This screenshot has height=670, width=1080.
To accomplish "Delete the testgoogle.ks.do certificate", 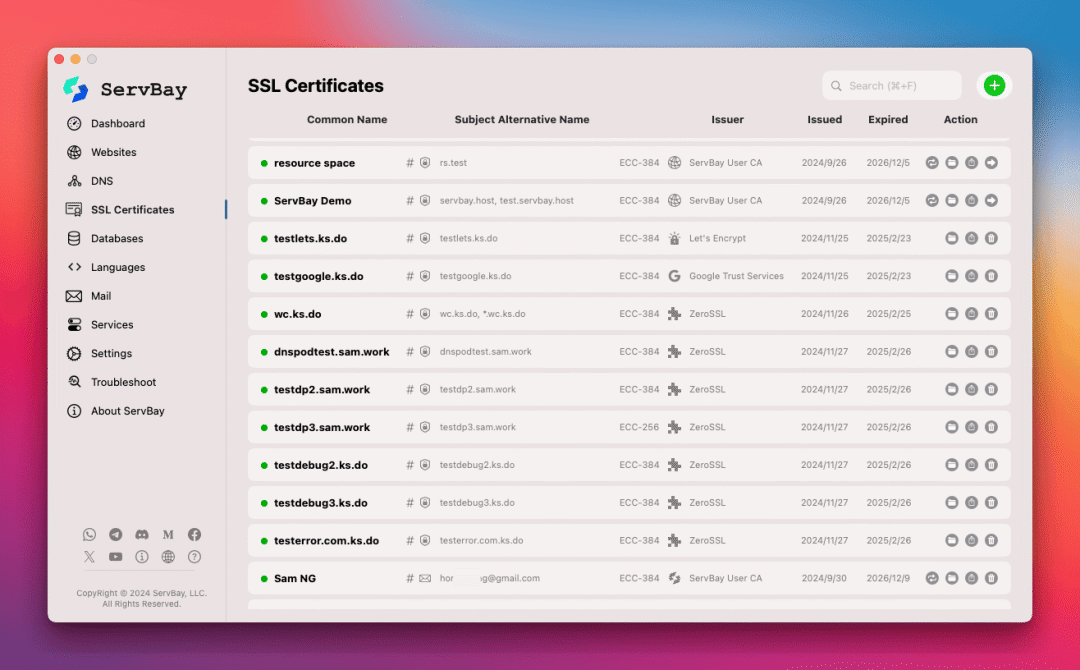I will pos(991,276).
